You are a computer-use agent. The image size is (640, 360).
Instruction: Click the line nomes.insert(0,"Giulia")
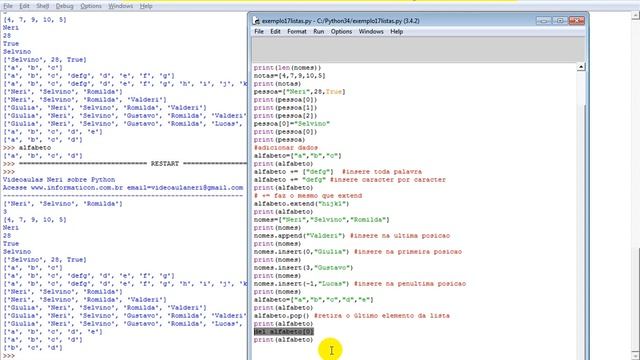[x=301, y=251]
